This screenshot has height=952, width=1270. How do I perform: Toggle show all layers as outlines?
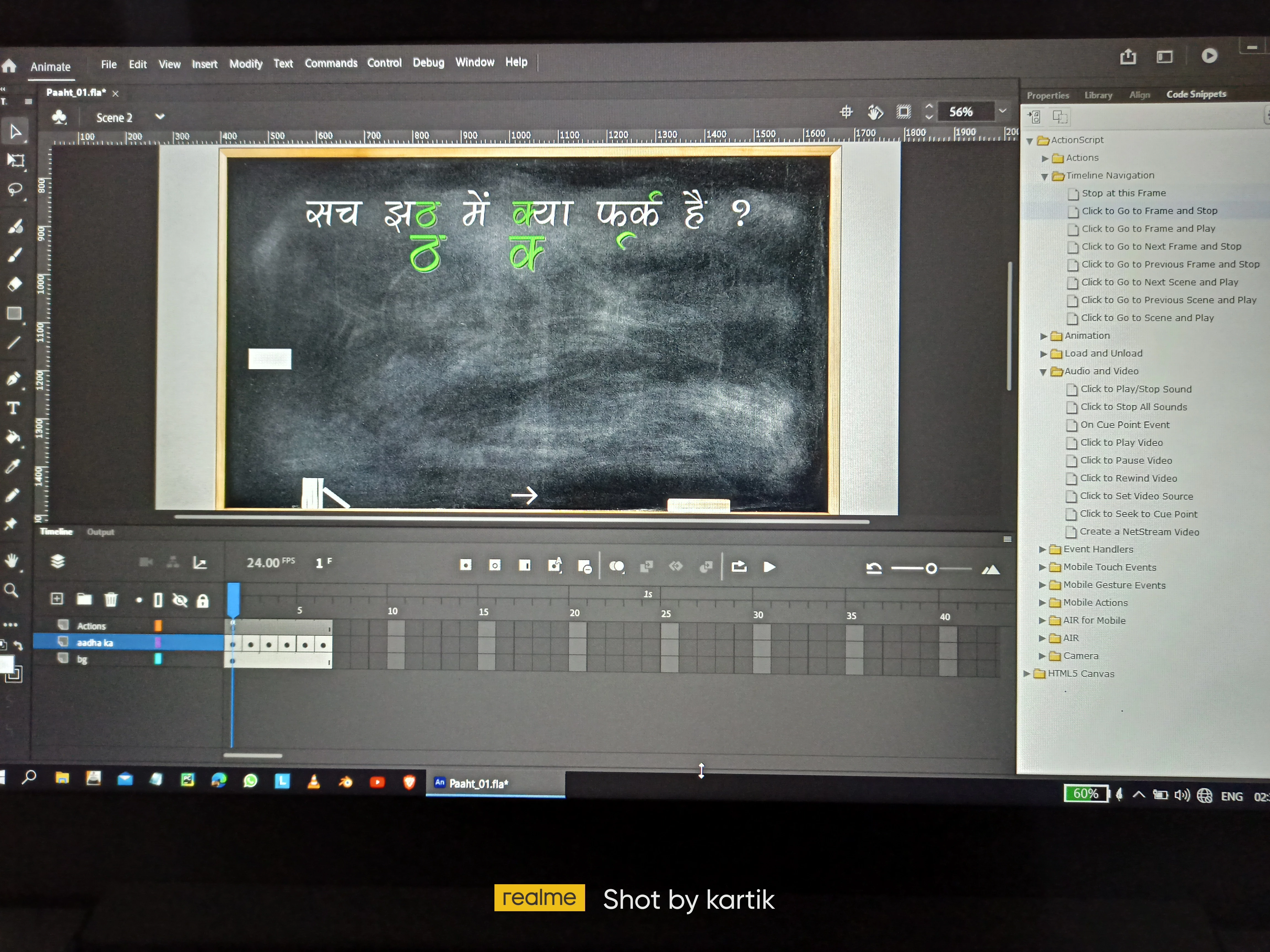158,600
